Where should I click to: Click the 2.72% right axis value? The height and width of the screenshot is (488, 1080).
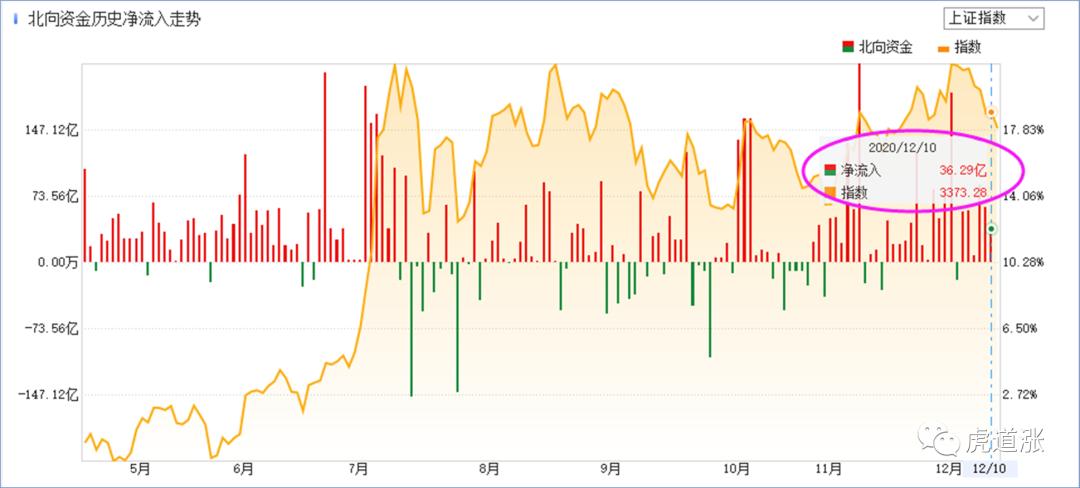pos(1021,394)
